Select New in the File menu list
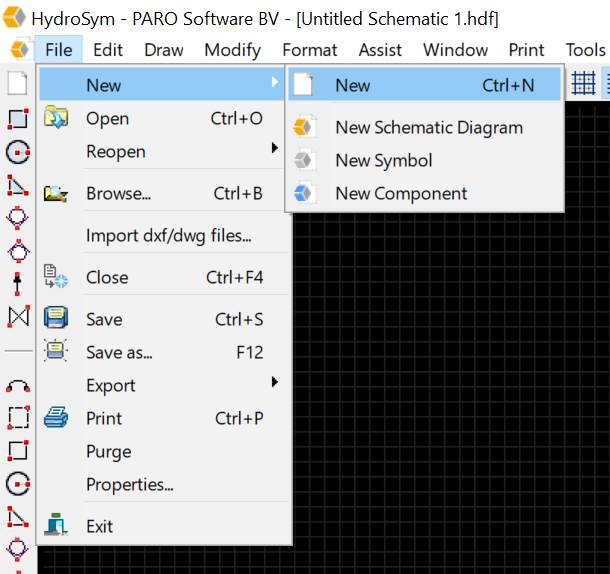Screen dimensions: 610x574 pos(161,84)
